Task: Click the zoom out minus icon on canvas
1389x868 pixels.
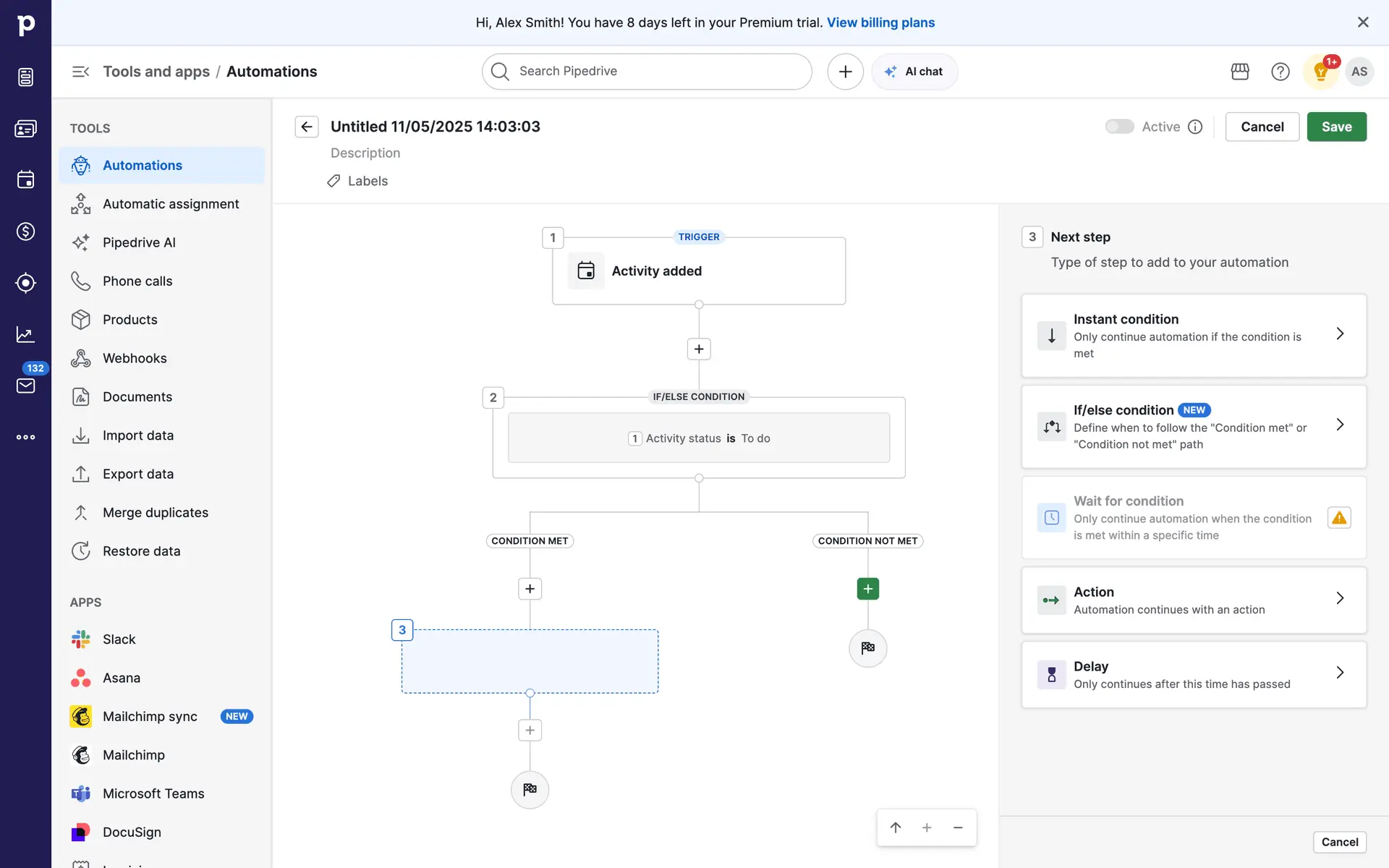Action: tap(958, 827)
